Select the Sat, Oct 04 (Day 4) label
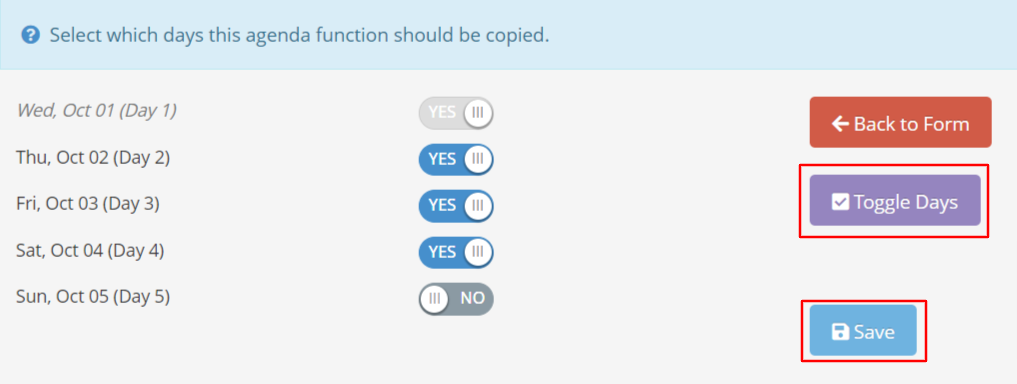 [x=90, y=250]
